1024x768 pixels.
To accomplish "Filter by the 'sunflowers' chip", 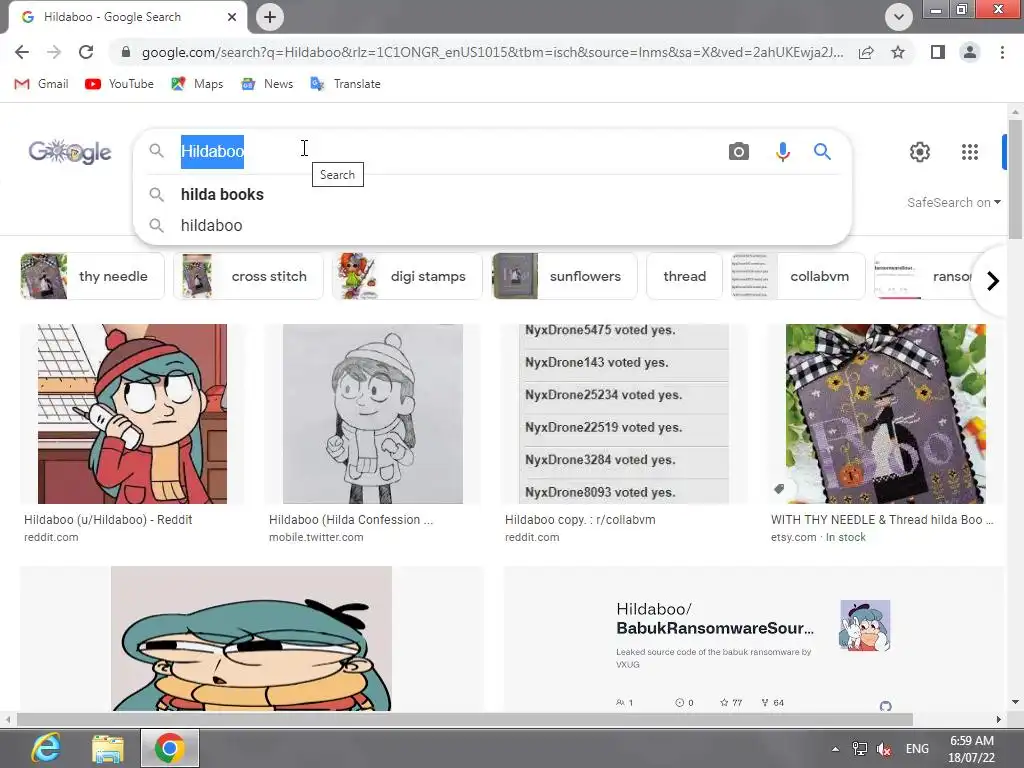I will (x=564, y=276).
